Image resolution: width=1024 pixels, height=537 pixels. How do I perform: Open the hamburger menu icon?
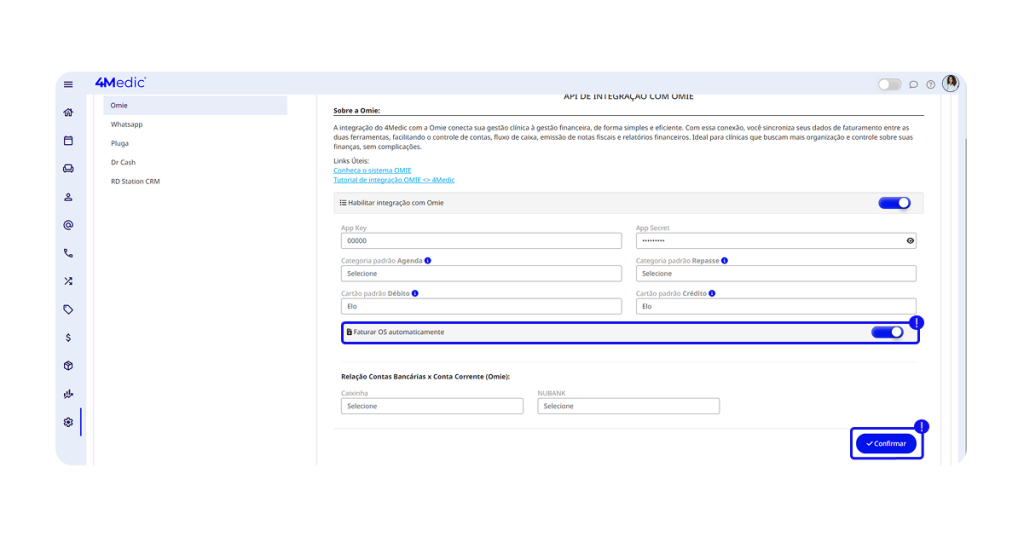pos(68,84)
